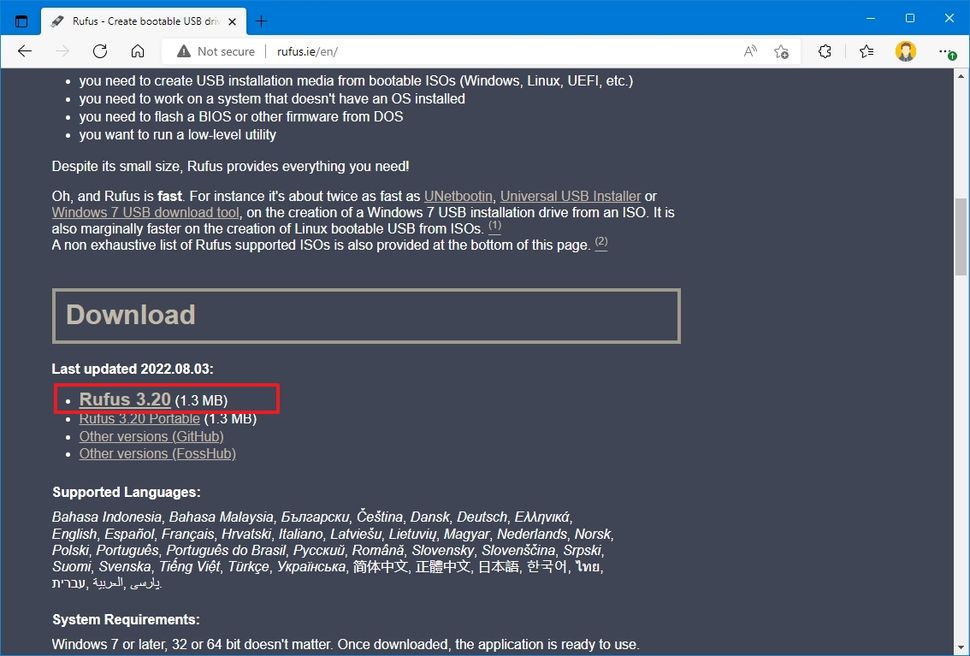
Task: Open Settings and more menu
Action: (945, 51)
